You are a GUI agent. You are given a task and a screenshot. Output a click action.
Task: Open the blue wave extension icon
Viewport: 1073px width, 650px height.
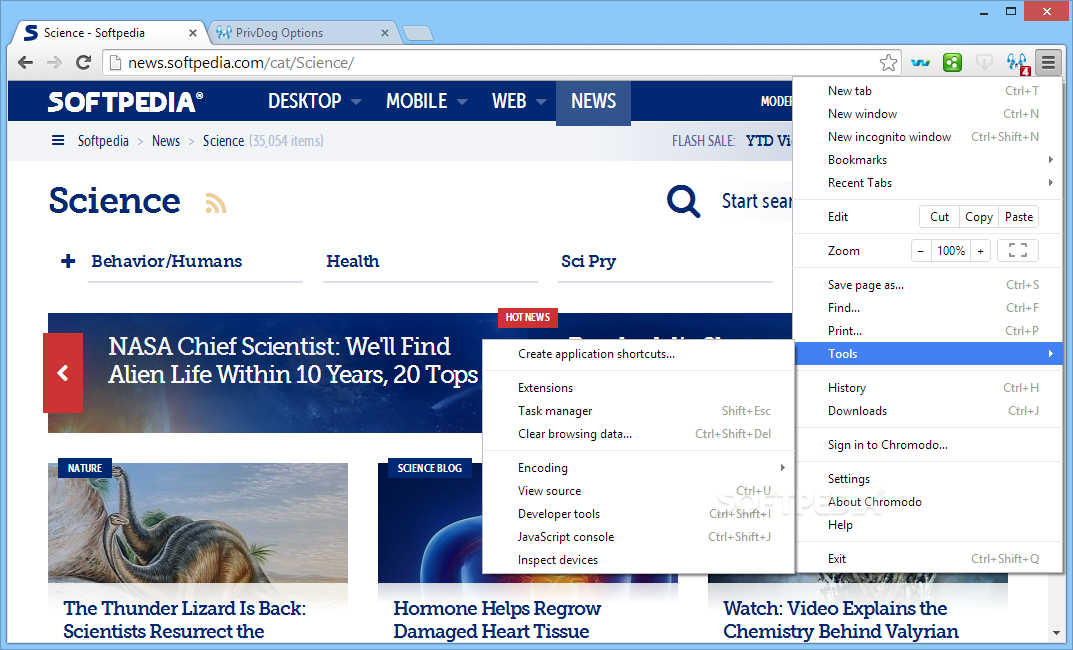pyautogui.click(x=920, y=63)
